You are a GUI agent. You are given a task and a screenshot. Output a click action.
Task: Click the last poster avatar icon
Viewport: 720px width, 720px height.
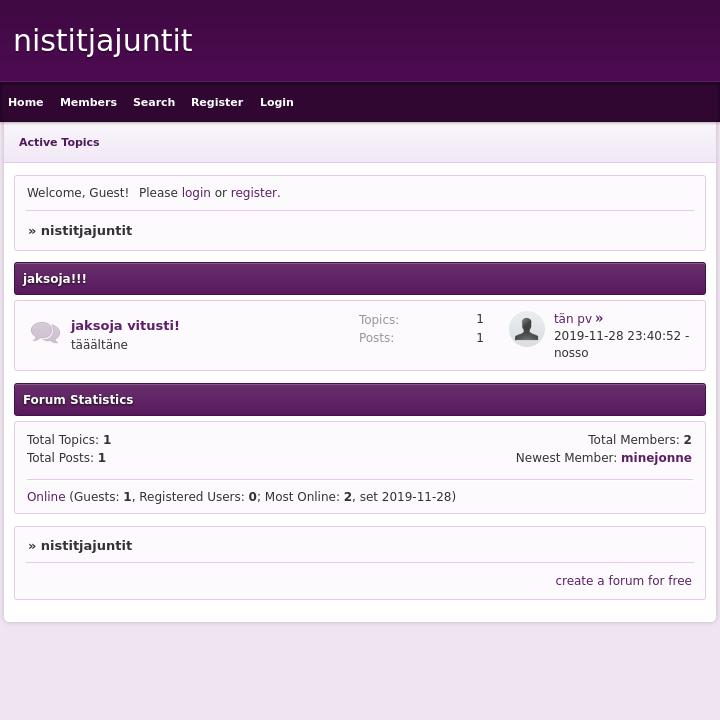pyautogui.click(x=526, y=329)
